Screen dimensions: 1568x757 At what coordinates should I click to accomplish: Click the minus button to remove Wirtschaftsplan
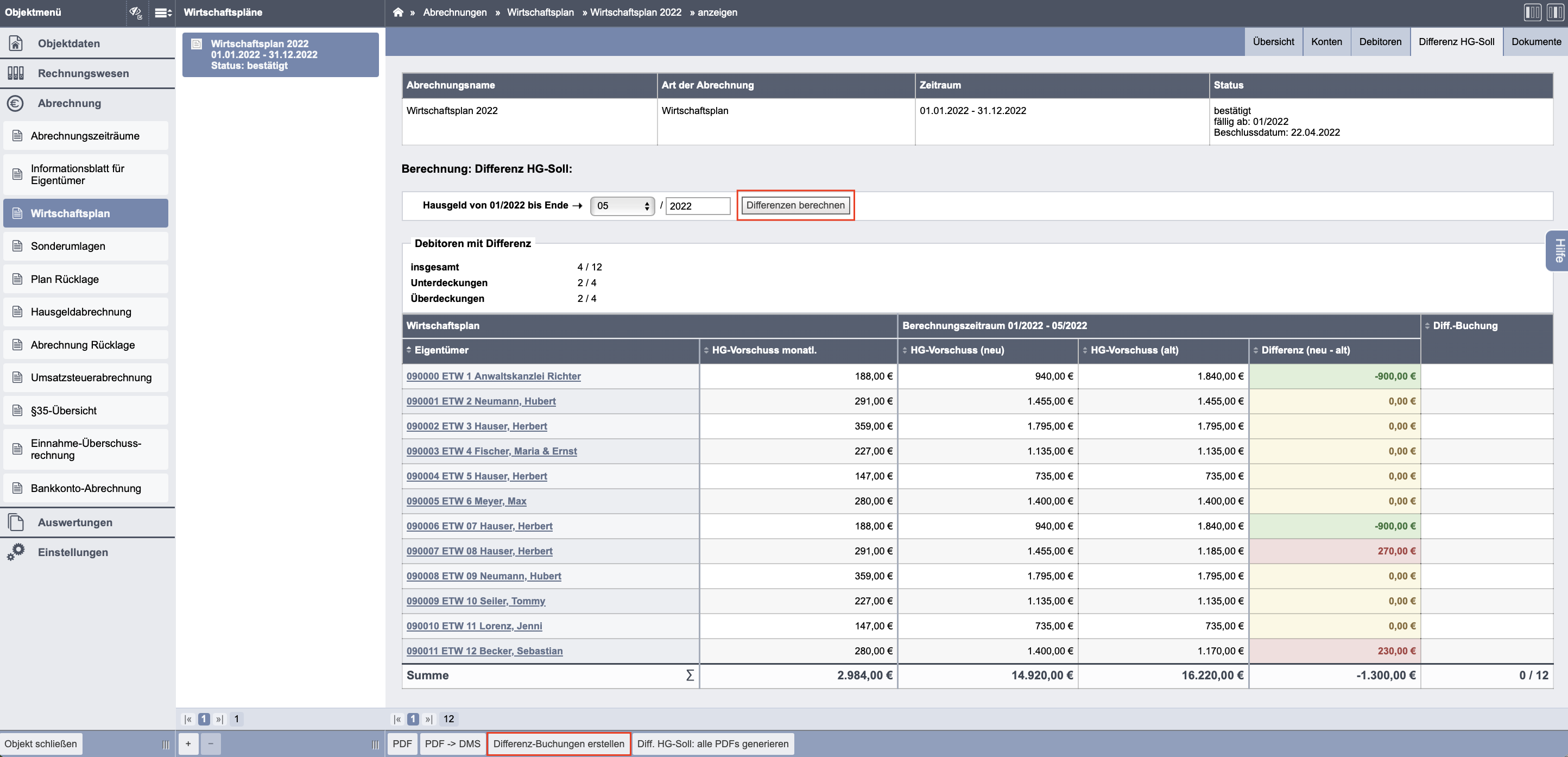pyautogui.click(x=211, y=743)
